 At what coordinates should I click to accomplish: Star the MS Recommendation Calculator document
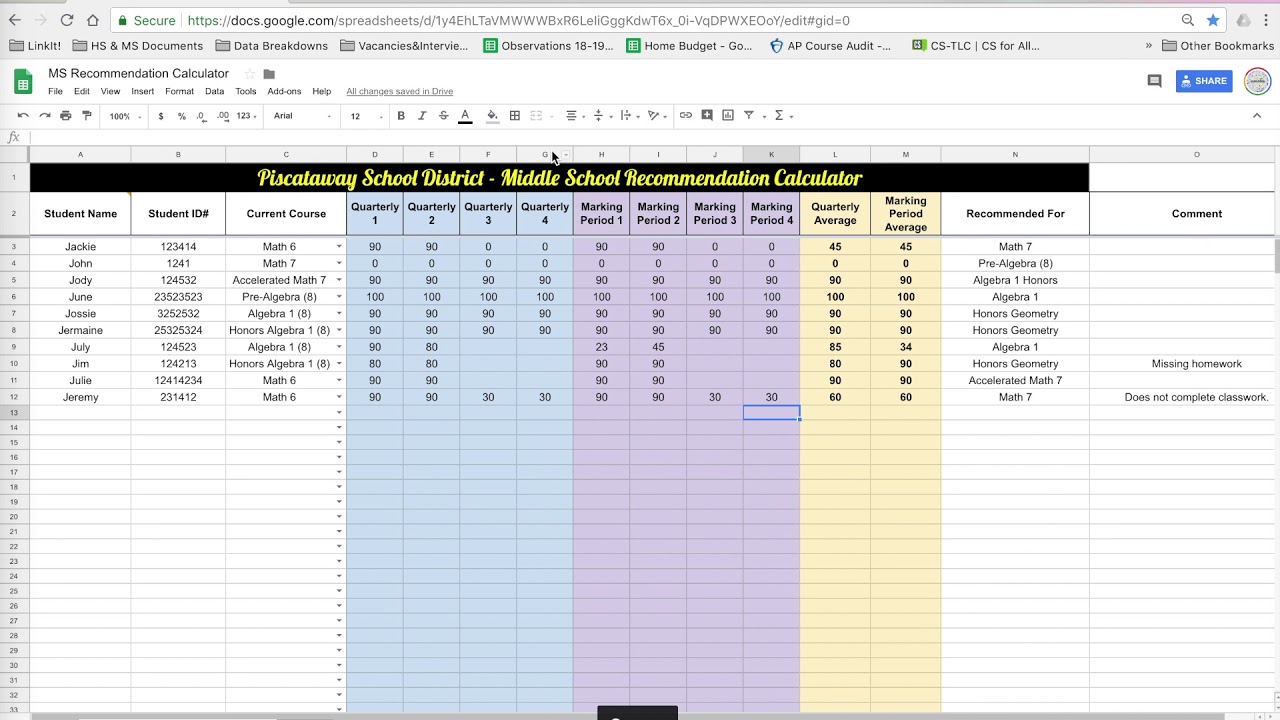pyautogui.click(x=250, y=74)
